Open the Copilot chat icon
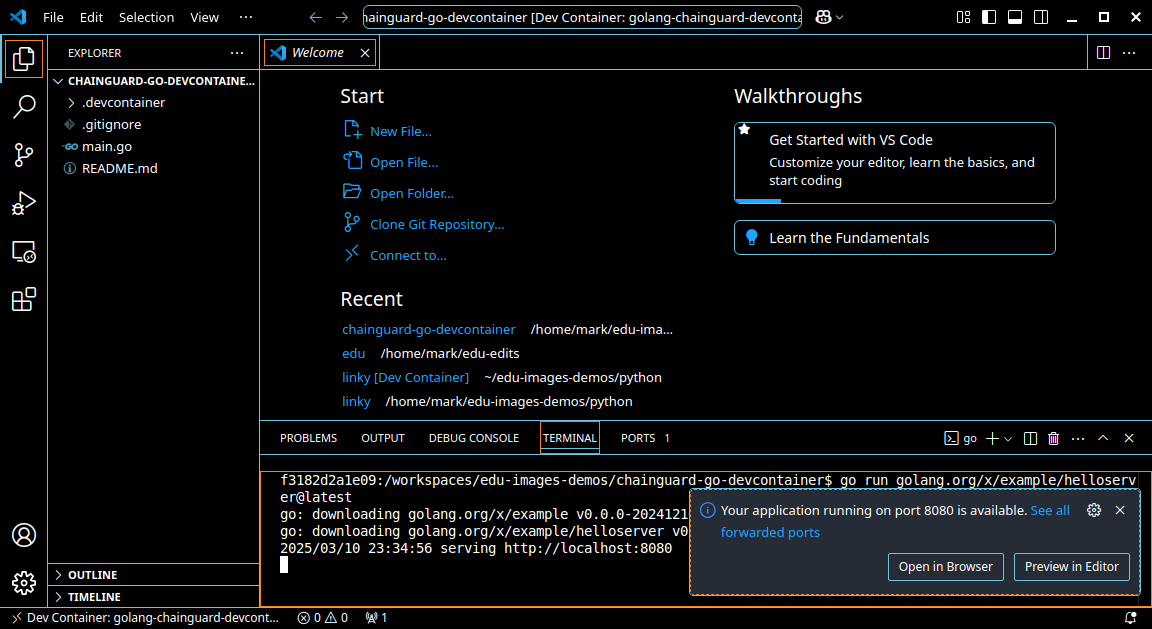1152x629 pixels. click(x=823, y=17)
